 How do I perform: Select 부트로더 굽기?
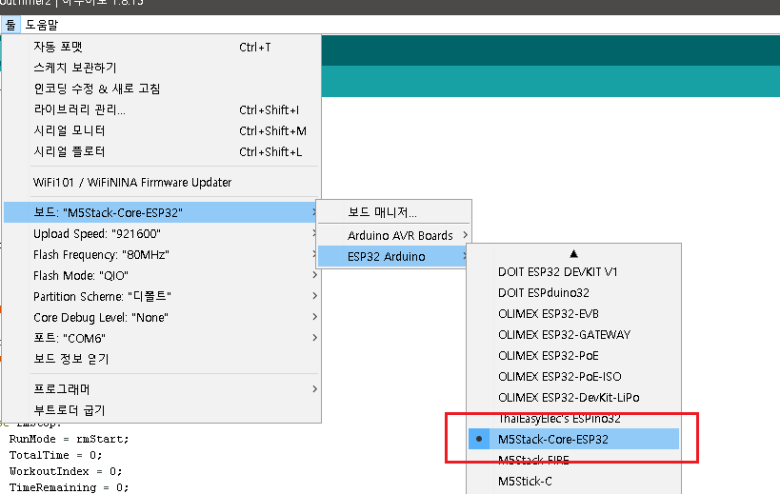(x=162, y=410)
